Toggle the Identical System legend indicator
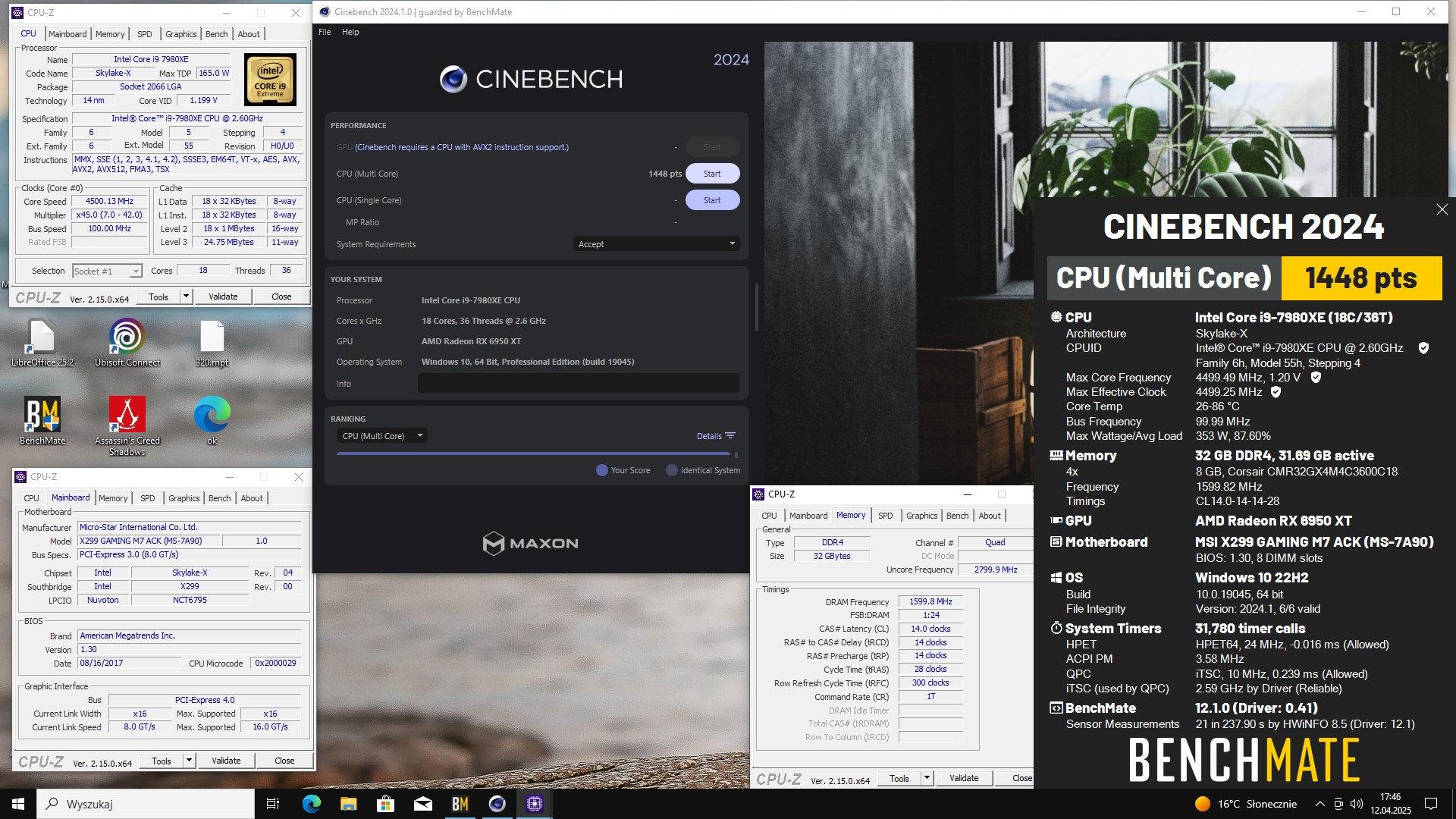This screenshot has width=1456, height=819. [671, 470]
